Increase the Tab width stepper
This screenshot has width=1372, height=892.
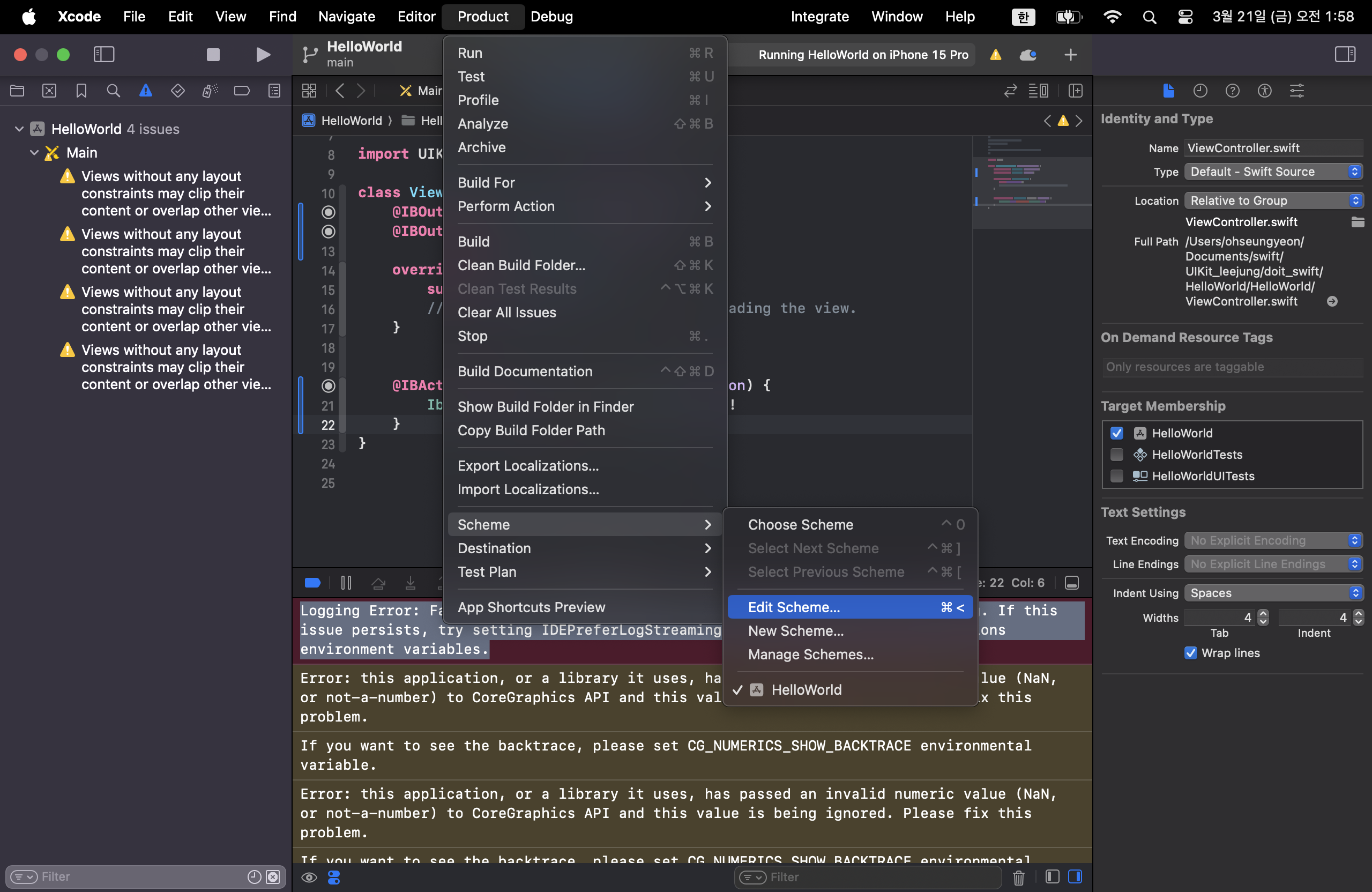click(x=1263, y=613)
